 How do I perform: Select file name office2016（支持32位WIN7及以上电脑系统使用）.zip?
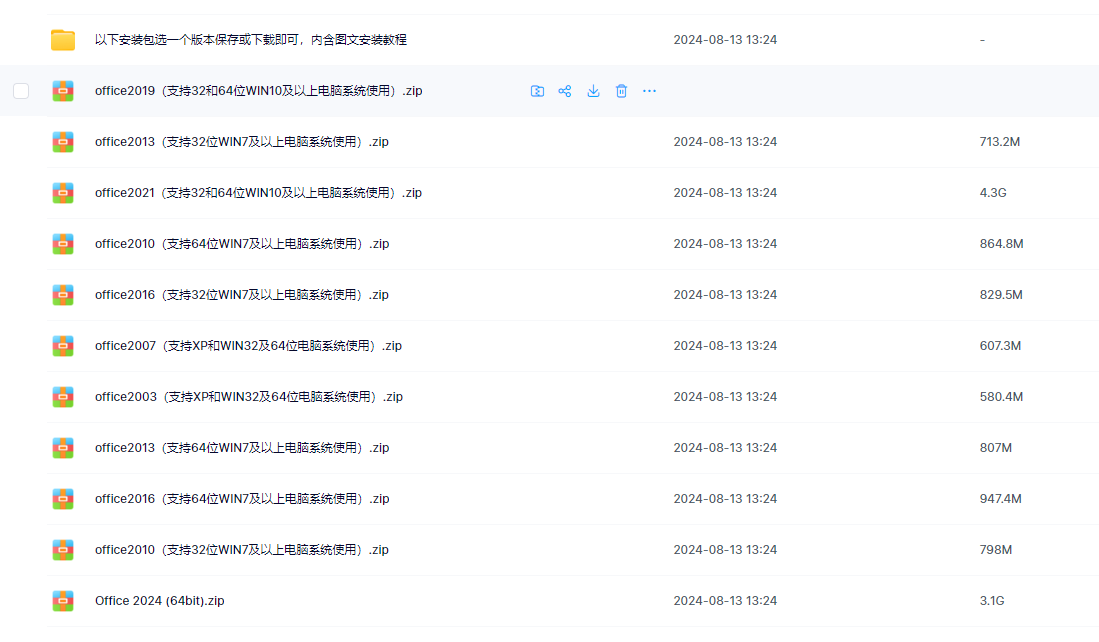pos(242,295)
